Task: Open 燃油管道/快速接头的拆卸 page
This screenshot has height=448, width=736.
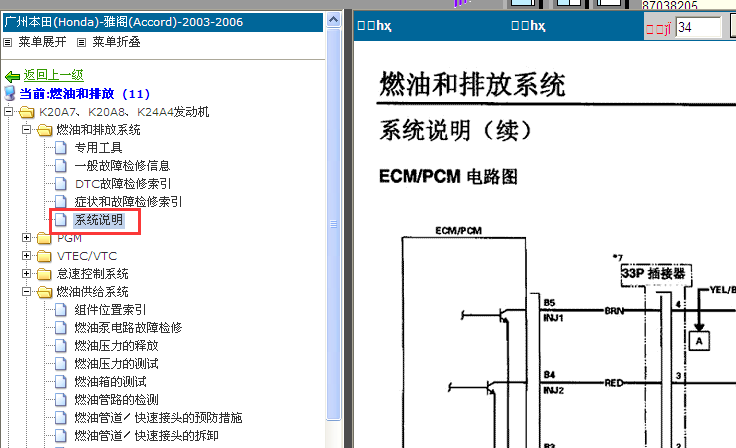Action: coord(146,435)
